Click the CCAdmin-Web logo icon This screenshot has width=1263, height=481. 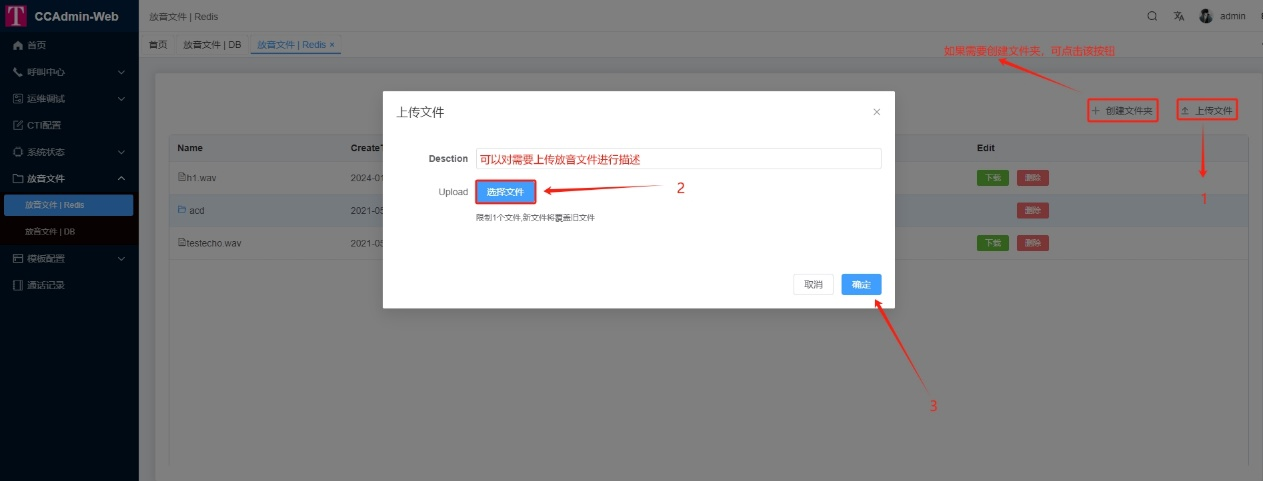click(16, 16)
